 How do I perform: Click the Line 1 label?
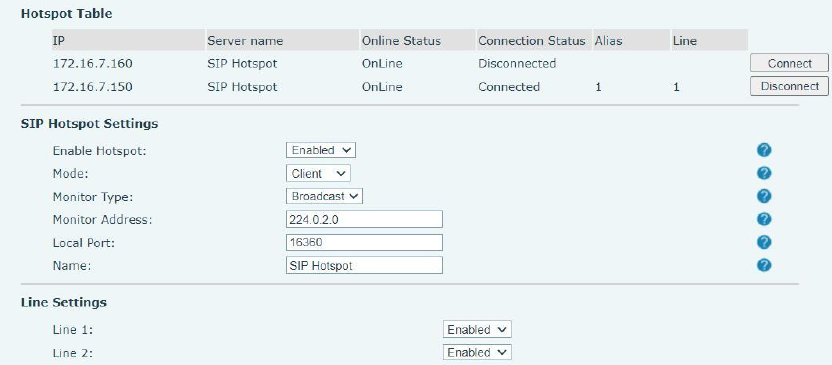click(73, 330)
